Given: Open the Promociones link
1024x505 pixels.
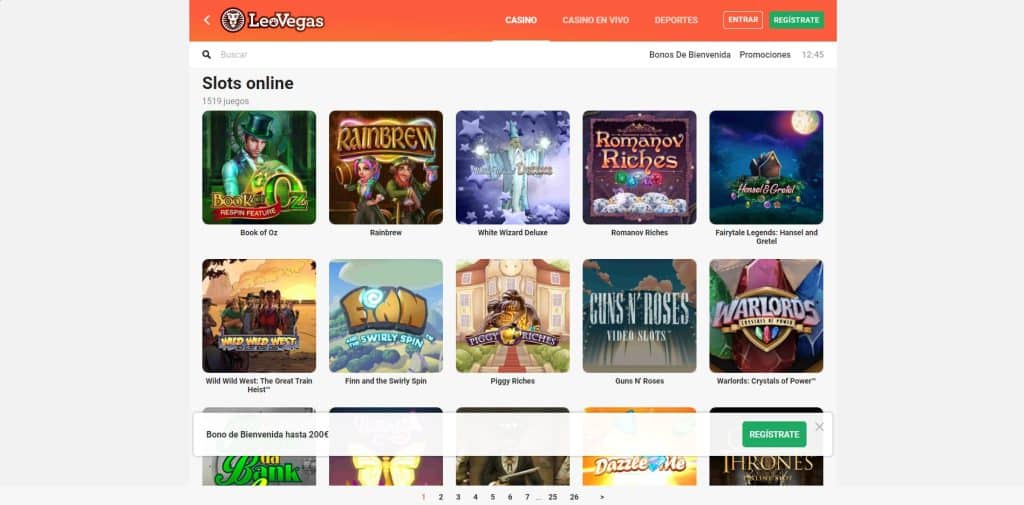Looking at the screenshot, I should [765, 55].
